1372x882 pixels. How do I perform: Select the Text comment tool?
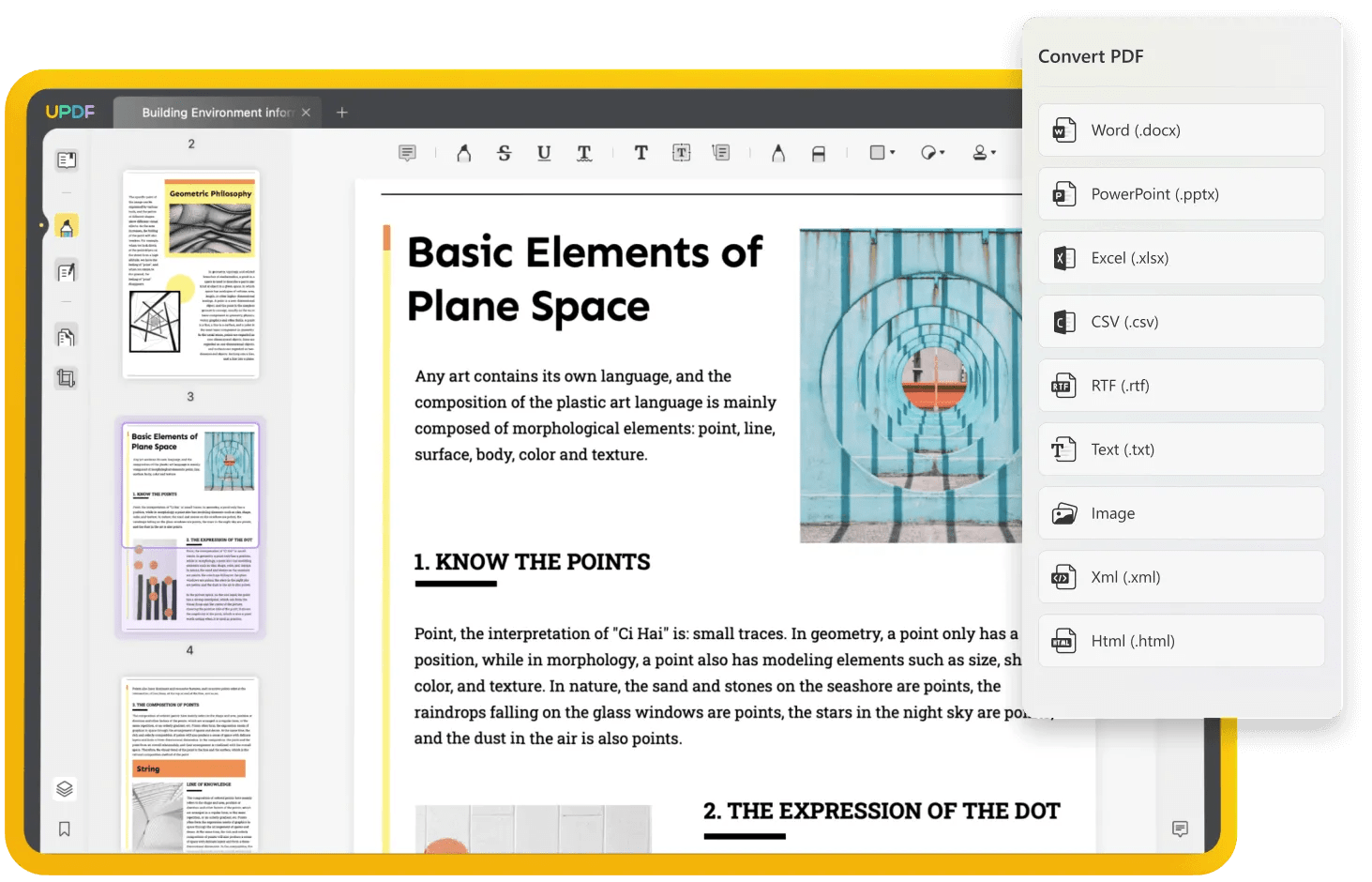641,153
